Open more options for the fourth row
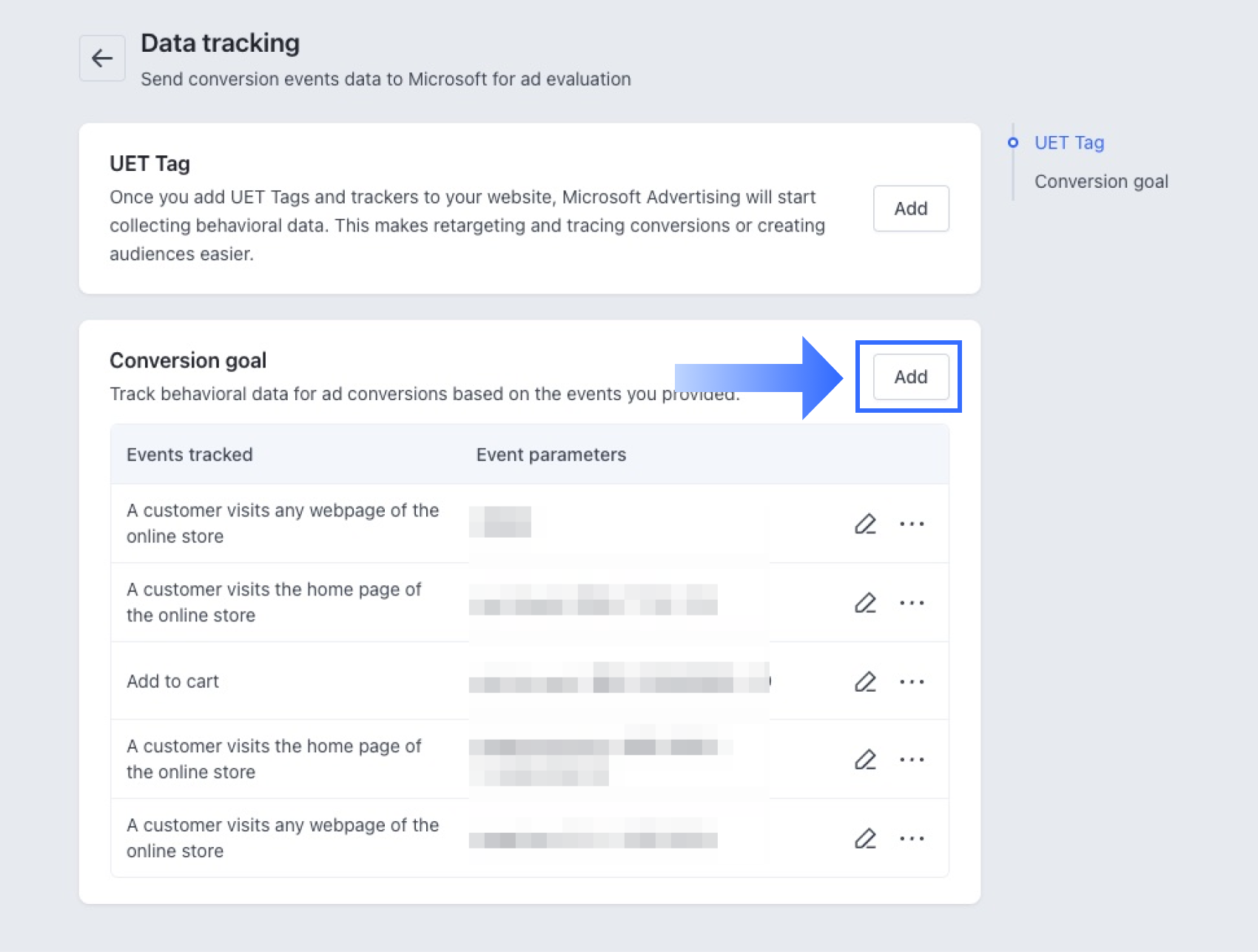The width and height of the screenshot is (1258, 952). tap(912, 760)
